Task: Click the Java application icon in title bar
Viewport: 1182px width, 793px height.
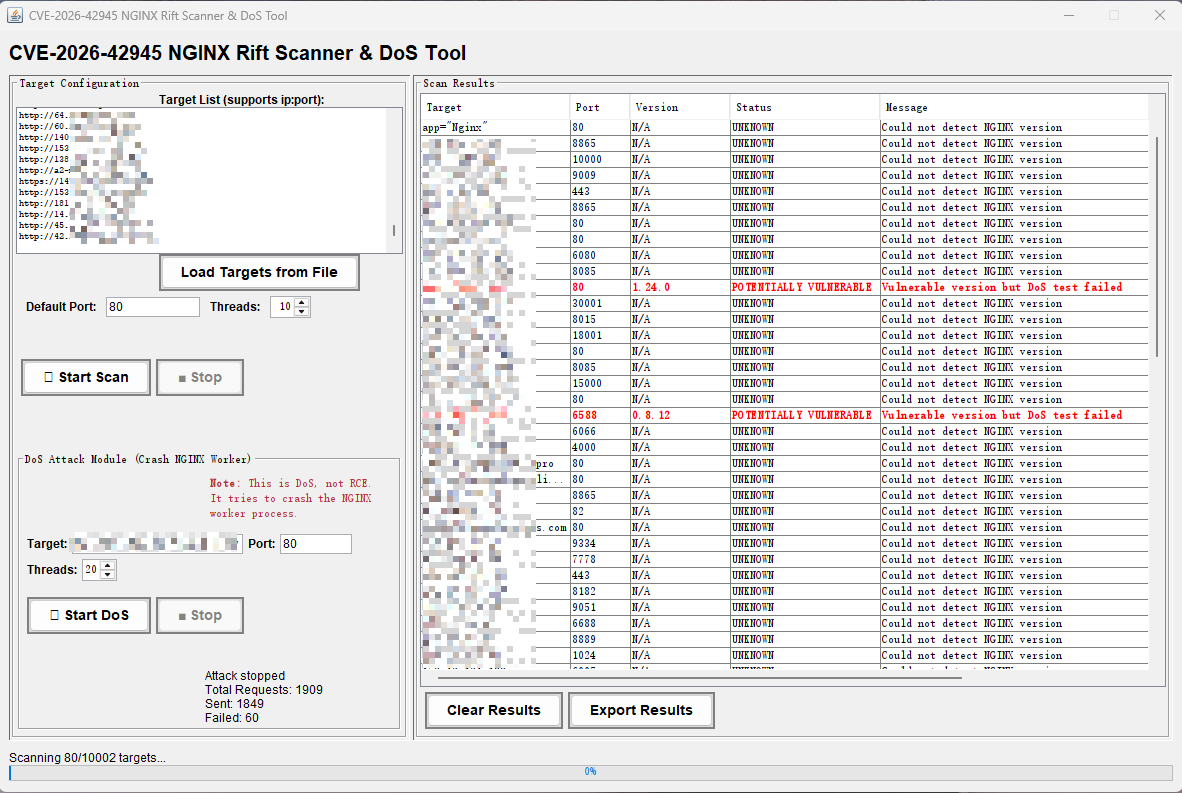Action: coord(14,15)
